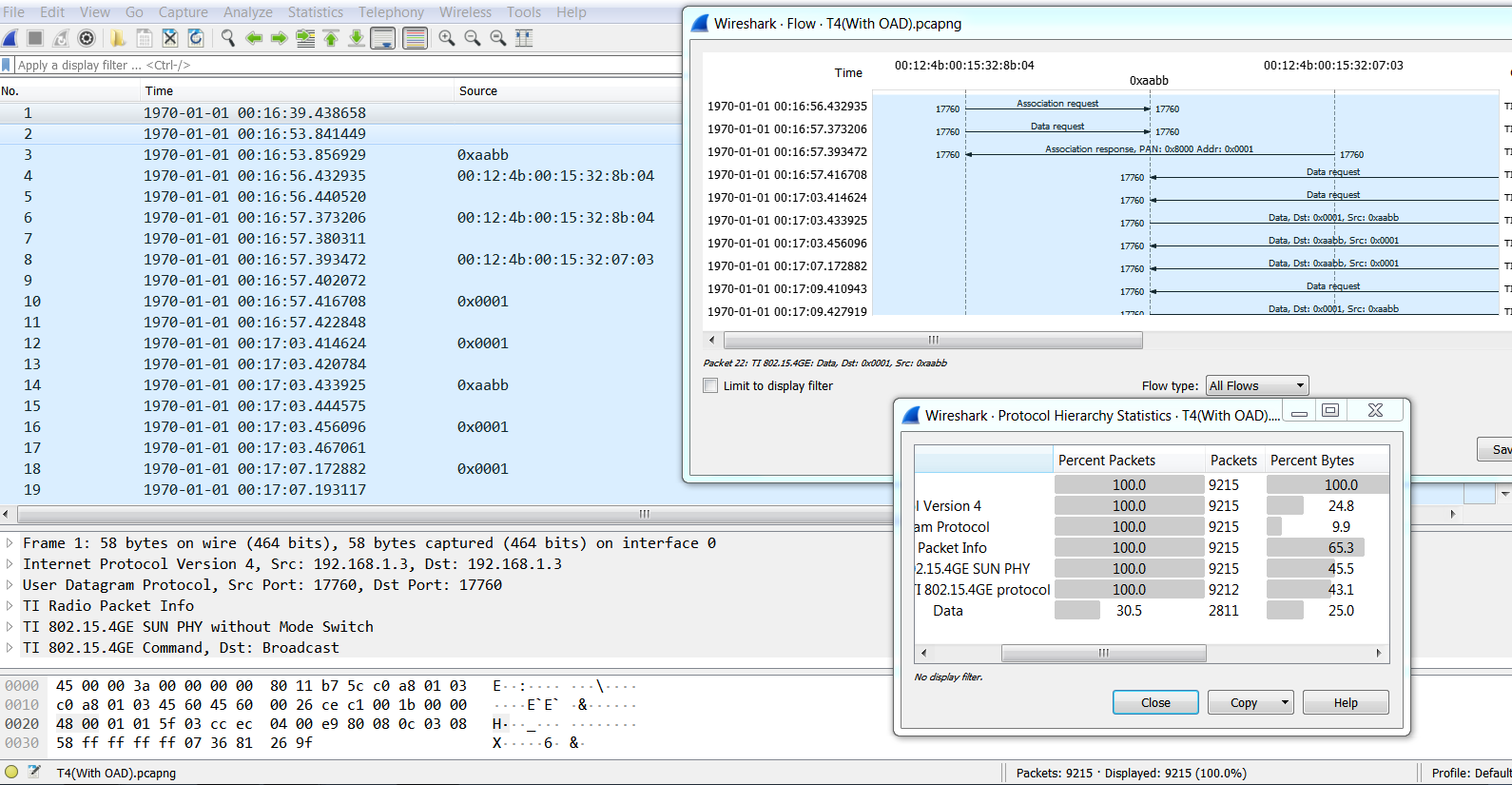Jump to the last packet

[357, 38]
